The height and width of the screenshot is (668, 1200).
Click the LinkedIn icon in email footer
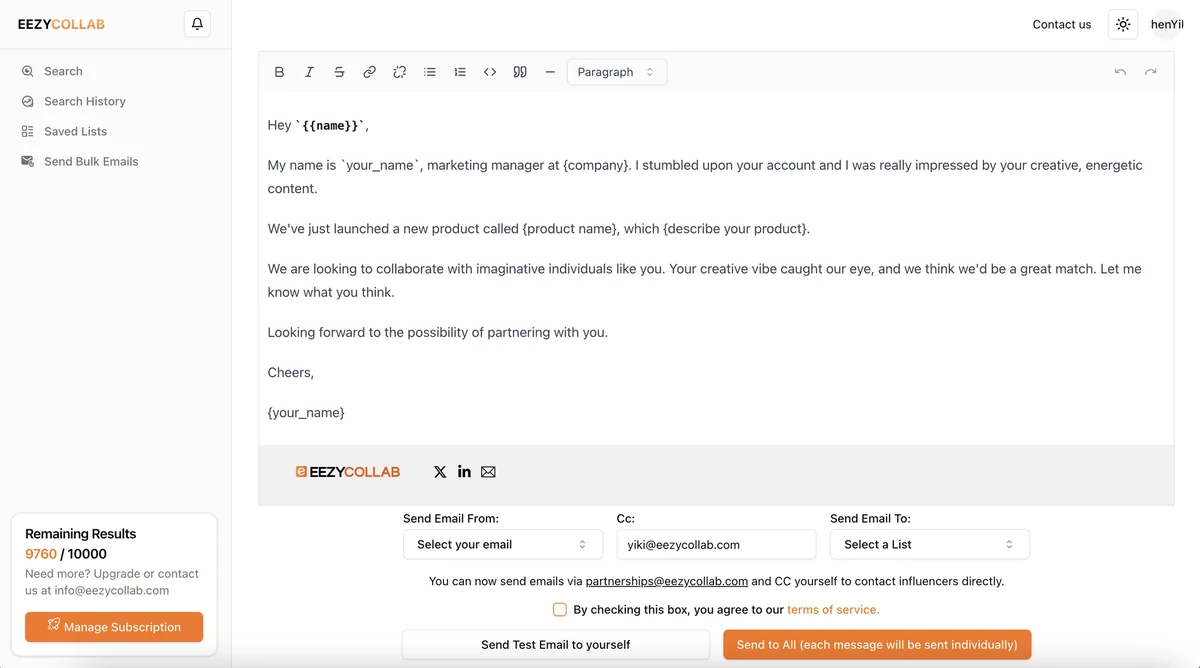tap(464, 472)
